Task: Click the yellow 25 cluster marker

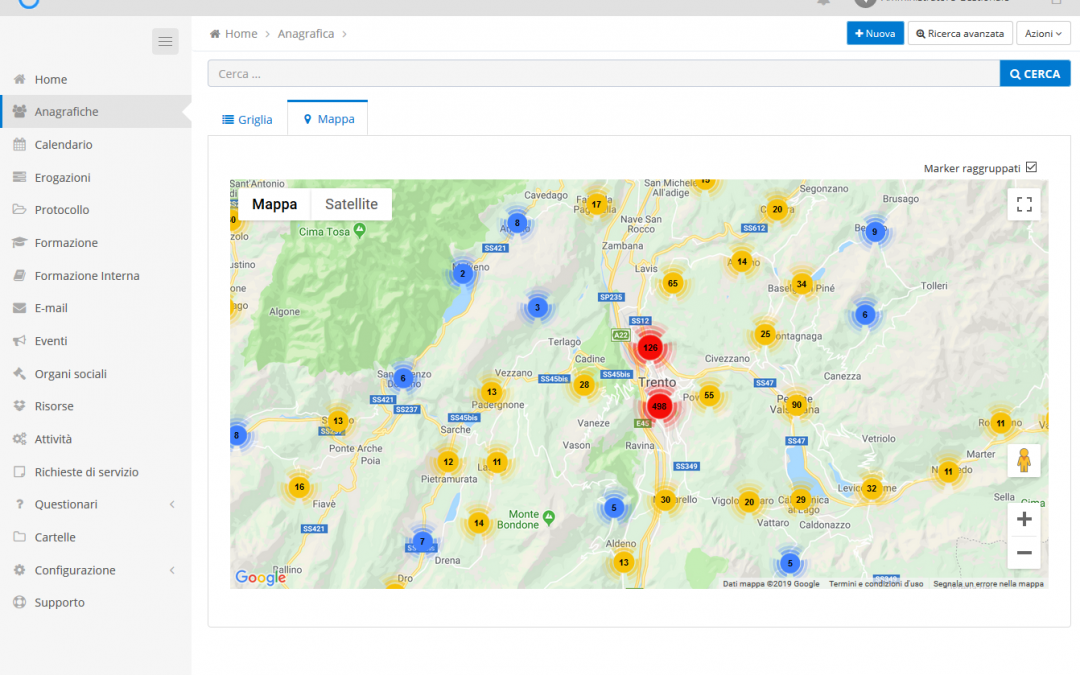Action: pyautogui.click(x=765, y=334)
